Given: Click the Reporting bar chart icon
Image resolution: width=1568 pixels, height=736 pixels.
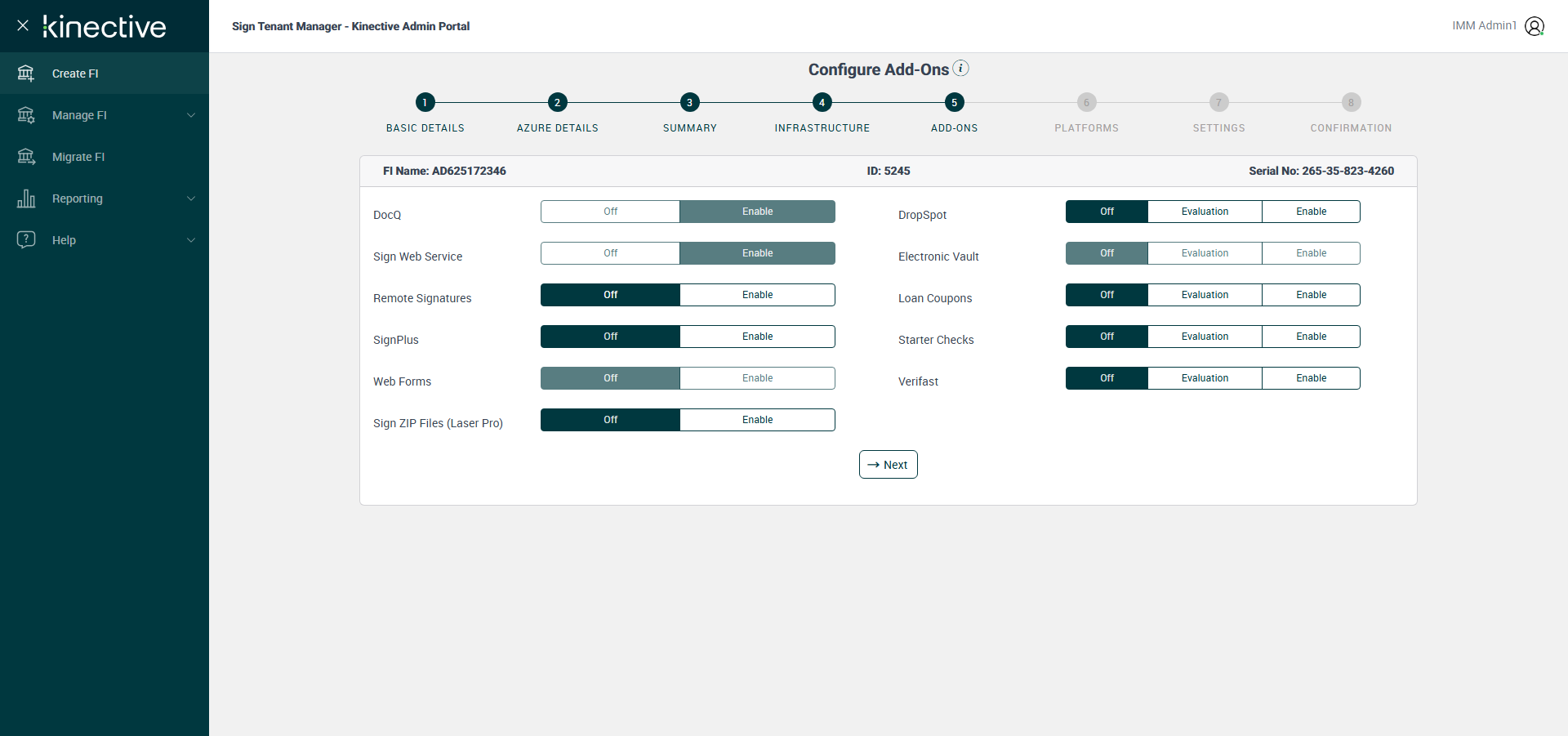Looking at the screenshot, I should pyautogui.click(x=26, y=198).
